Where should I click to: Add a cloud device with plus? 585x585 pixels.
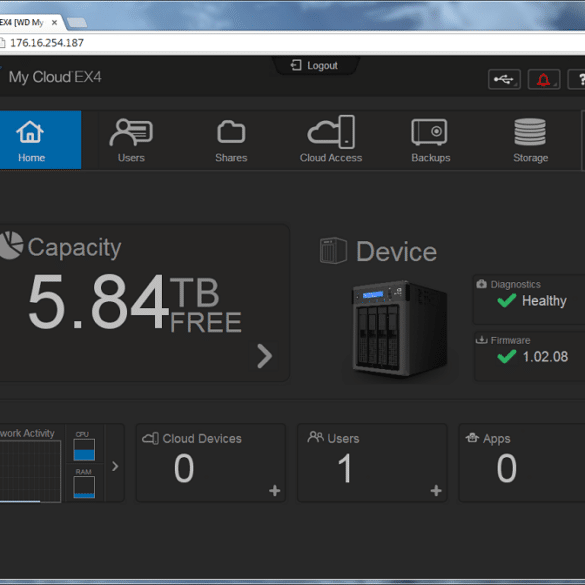(x=275, y=490)
